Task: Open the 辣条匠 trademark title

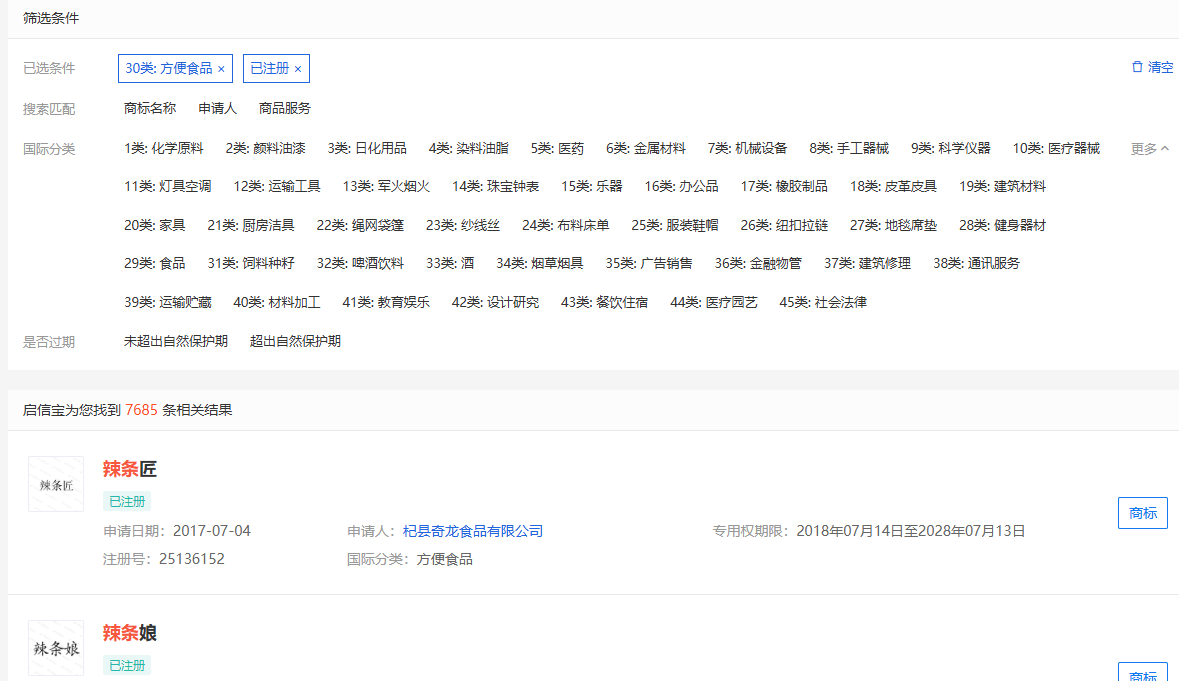Action: [x=130, y=469]
